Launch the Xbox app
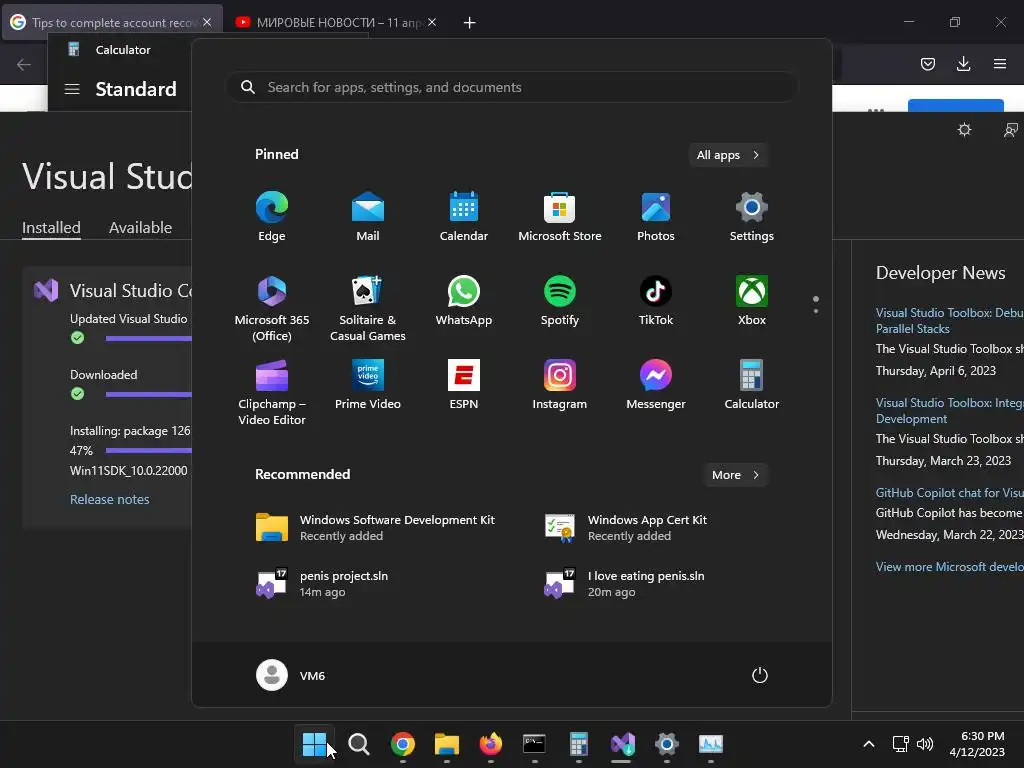1024x768 pixels. [x=752, y=300]
